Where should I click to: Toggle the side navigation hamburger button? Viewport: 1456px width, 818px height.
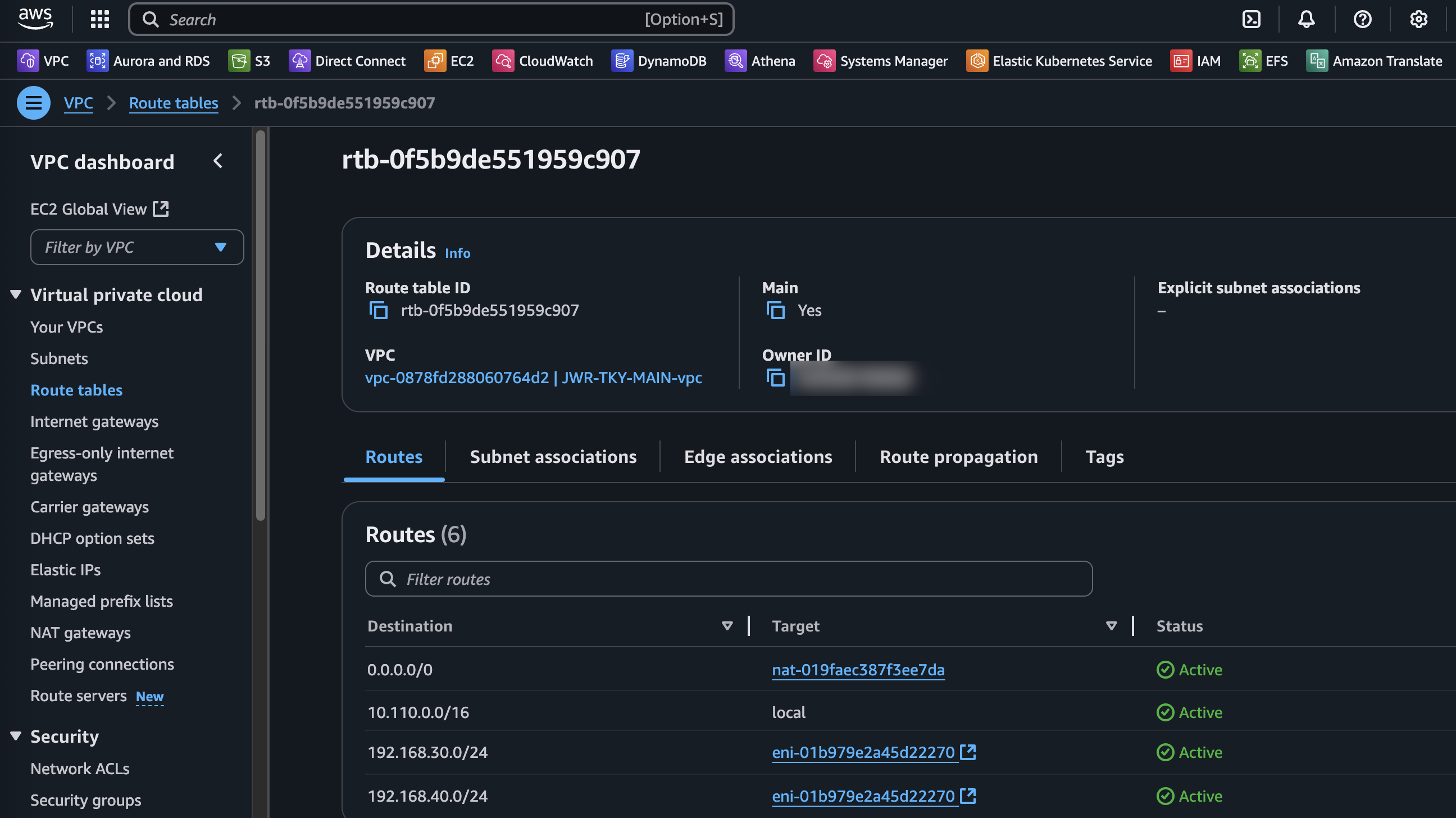coord(33,103)
